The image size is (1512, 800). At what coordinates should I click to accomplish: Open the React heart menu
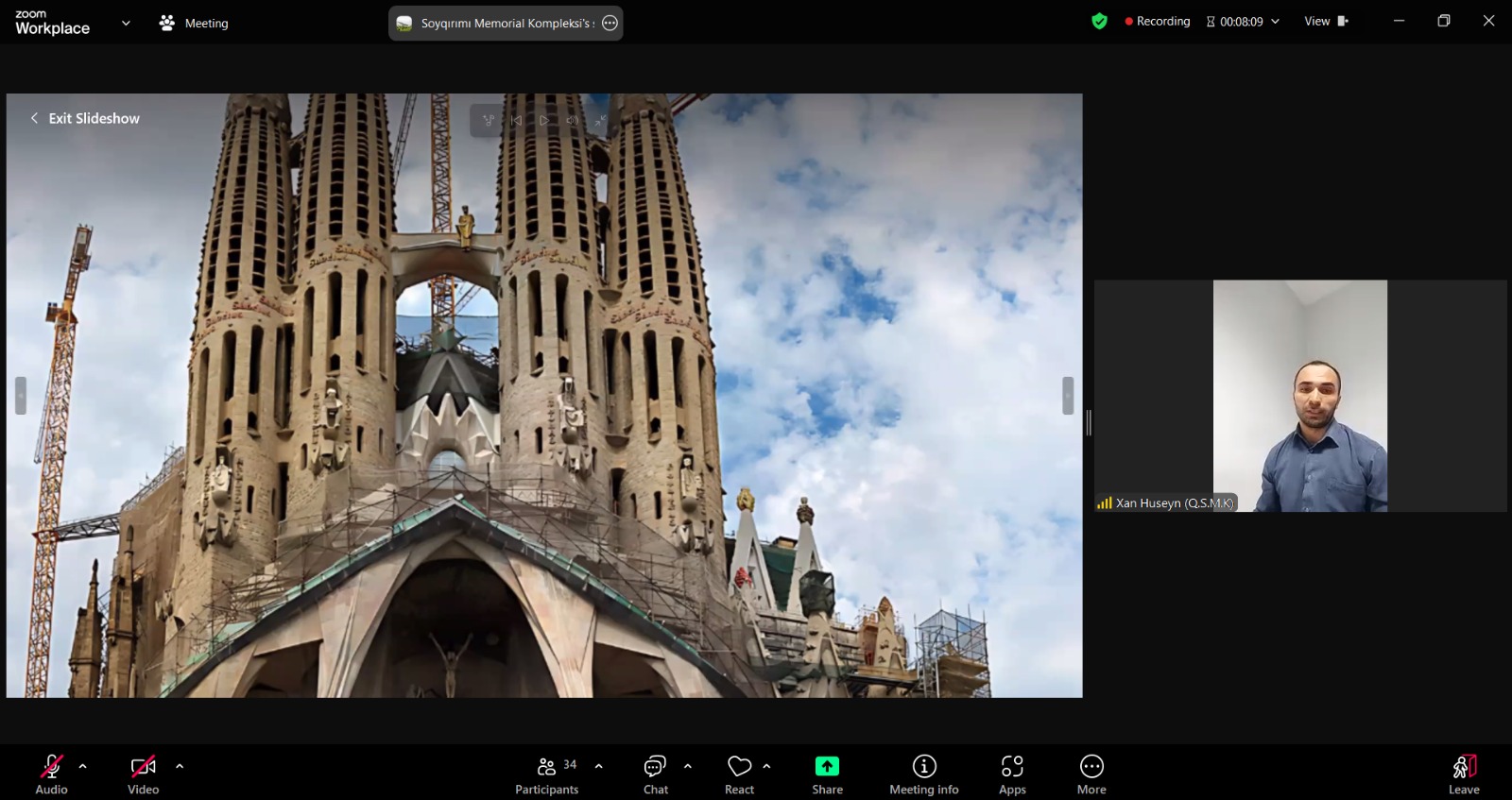click(x=739, y=774)
